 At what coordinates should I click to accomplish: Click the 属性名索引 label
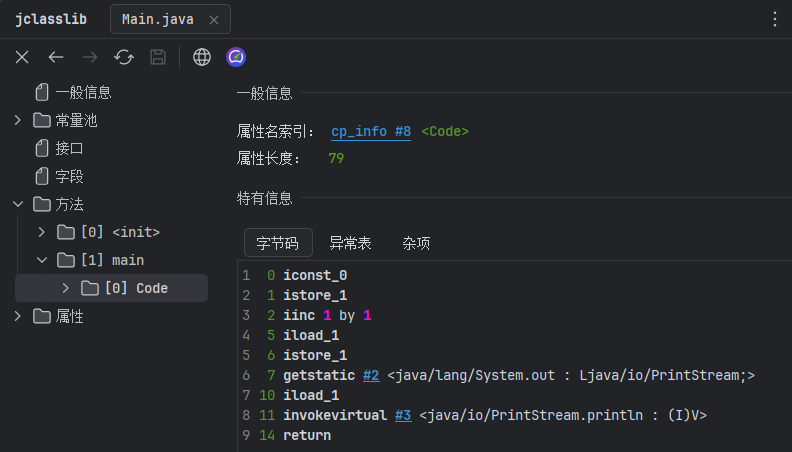(x=275, y=131)
